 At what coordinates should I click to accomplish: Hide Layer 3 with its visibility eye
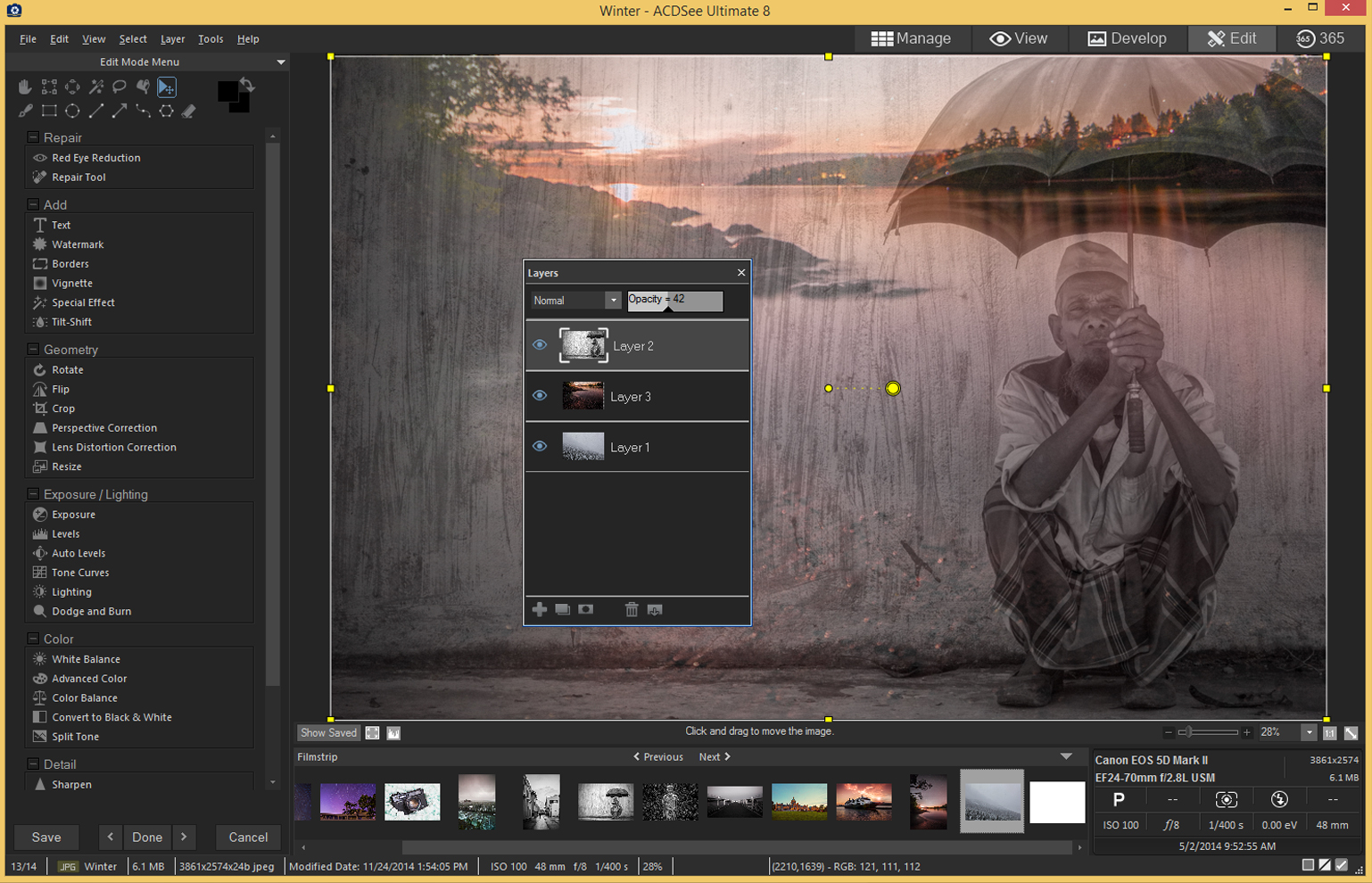540,395
